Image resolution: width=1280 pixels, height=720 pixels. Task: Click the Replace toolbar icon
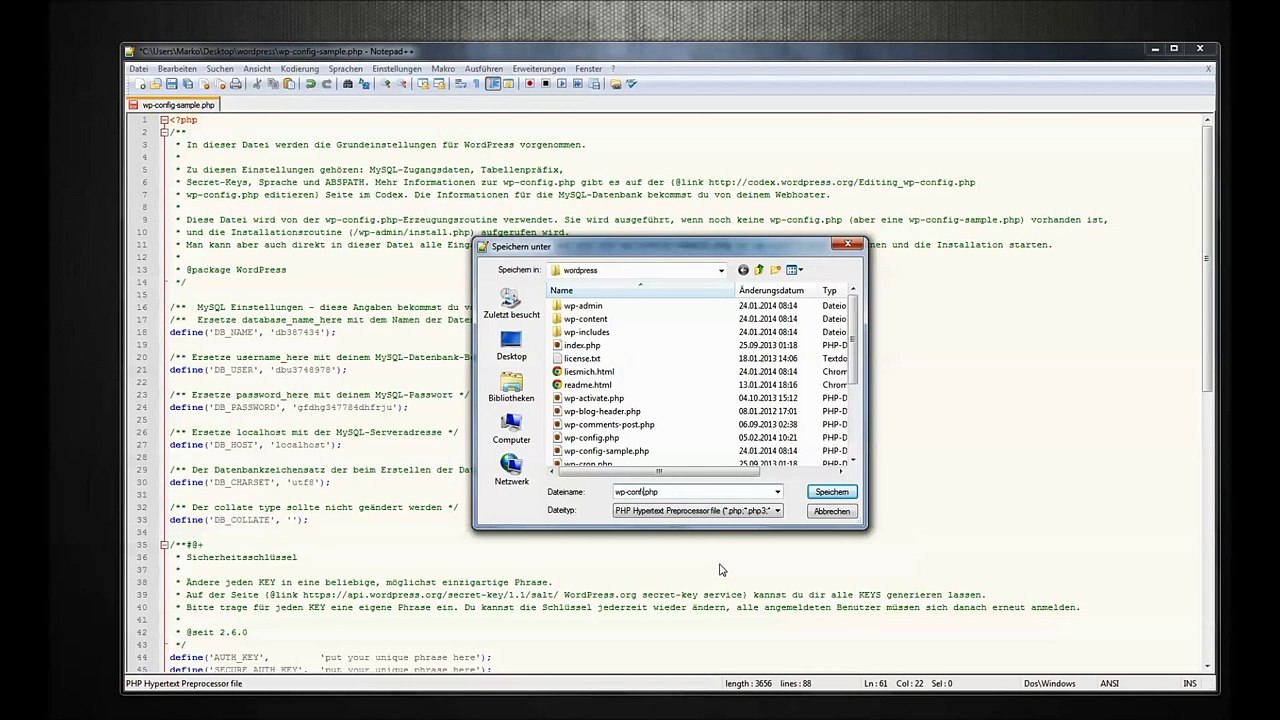(x=364, y=84)
